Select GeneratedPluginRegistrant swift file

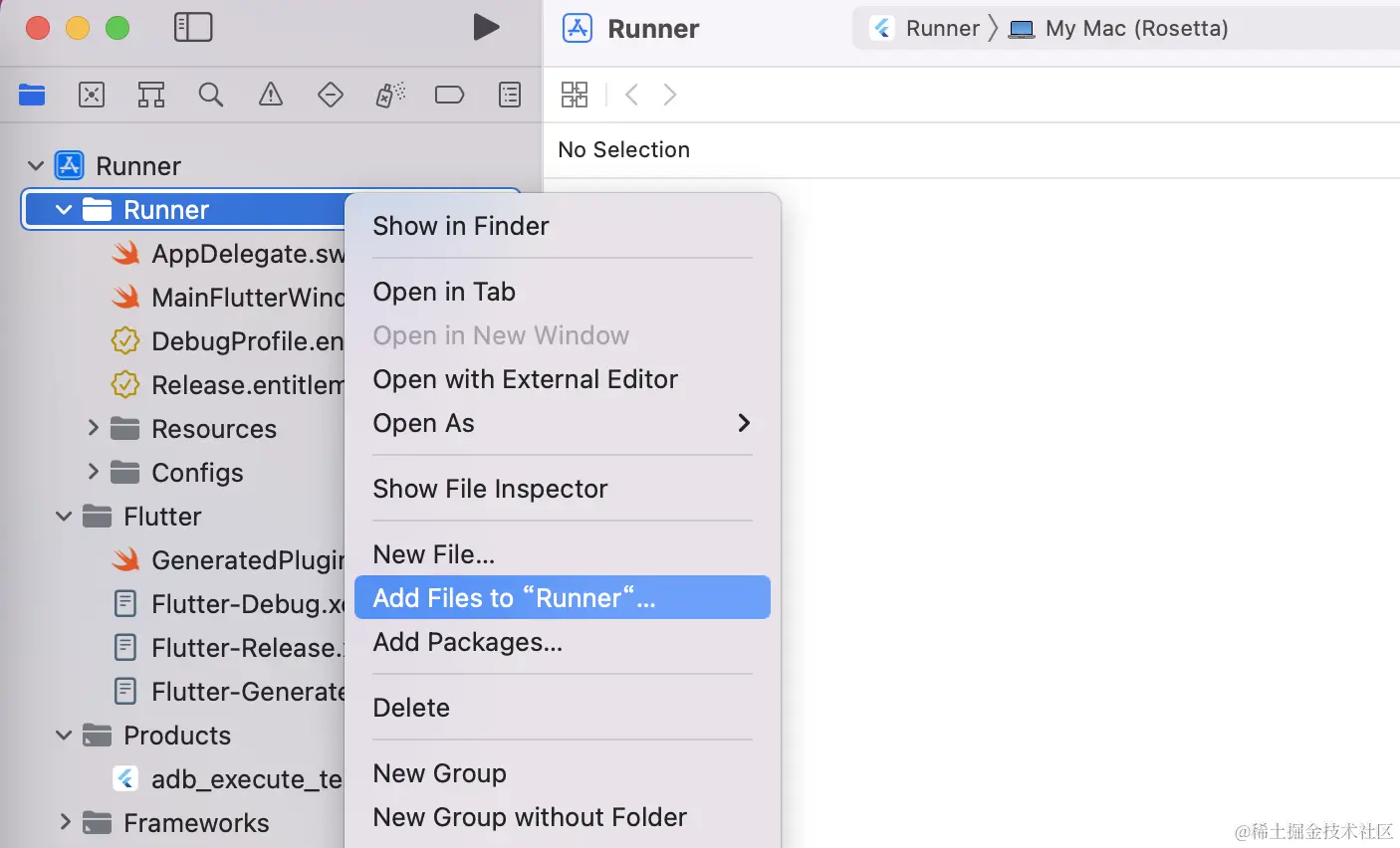tap(228, 560)
